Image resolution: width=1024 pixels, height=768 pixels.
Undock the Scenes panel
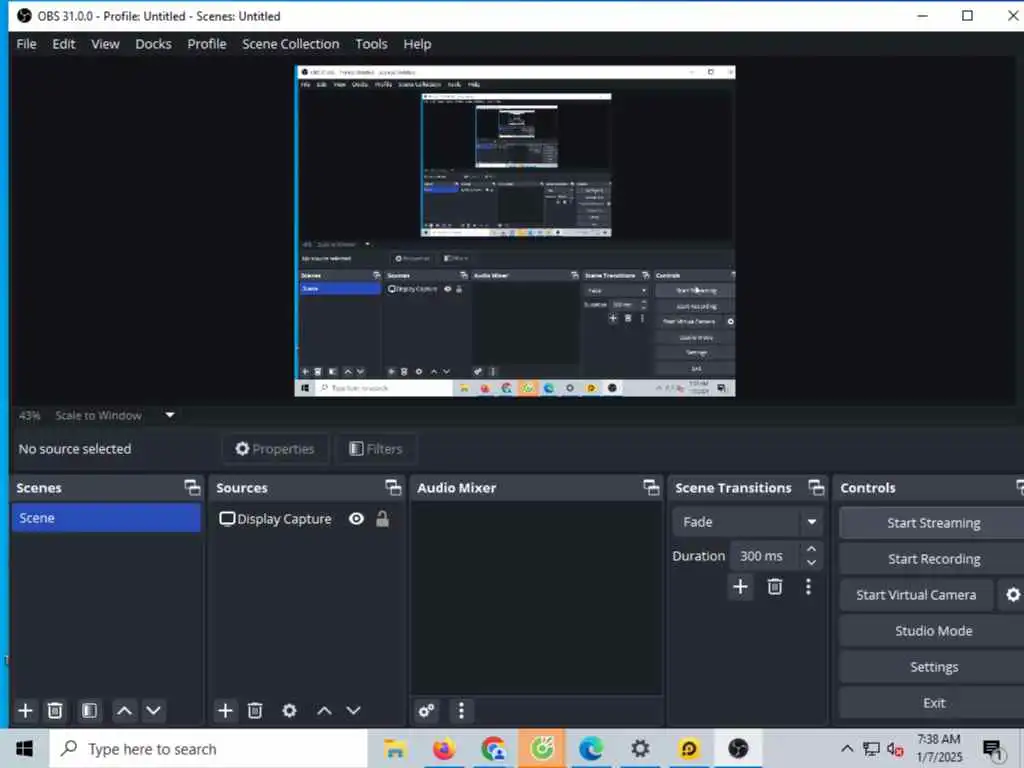coord(192,487)
